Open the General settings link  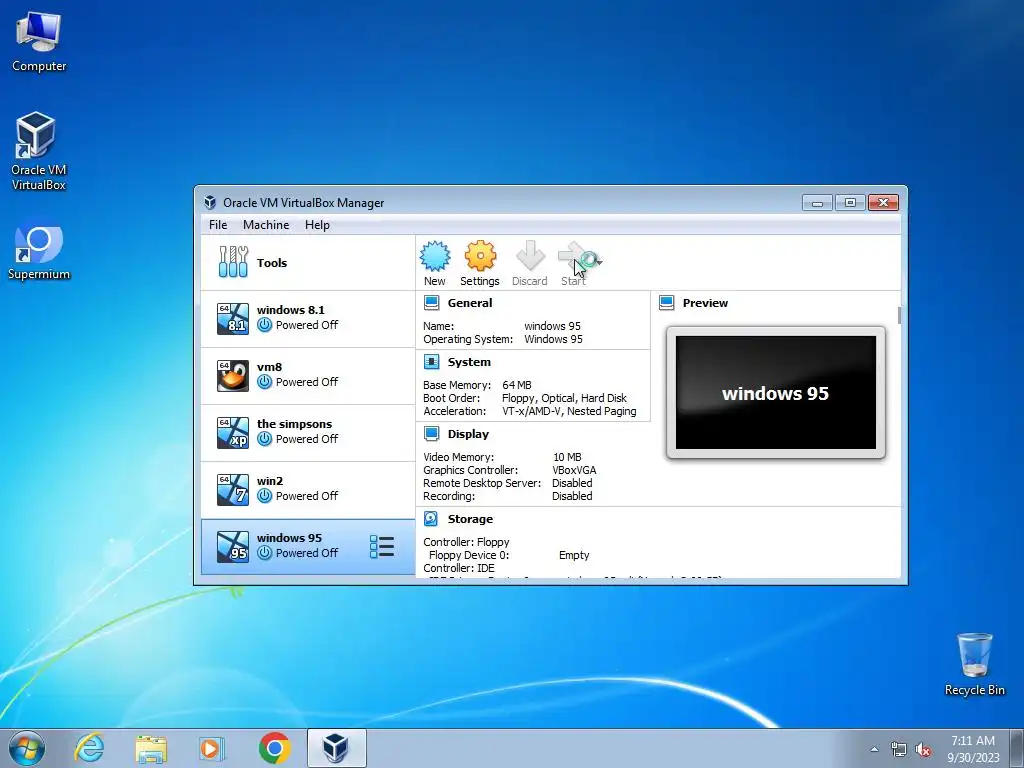[470, 303]
